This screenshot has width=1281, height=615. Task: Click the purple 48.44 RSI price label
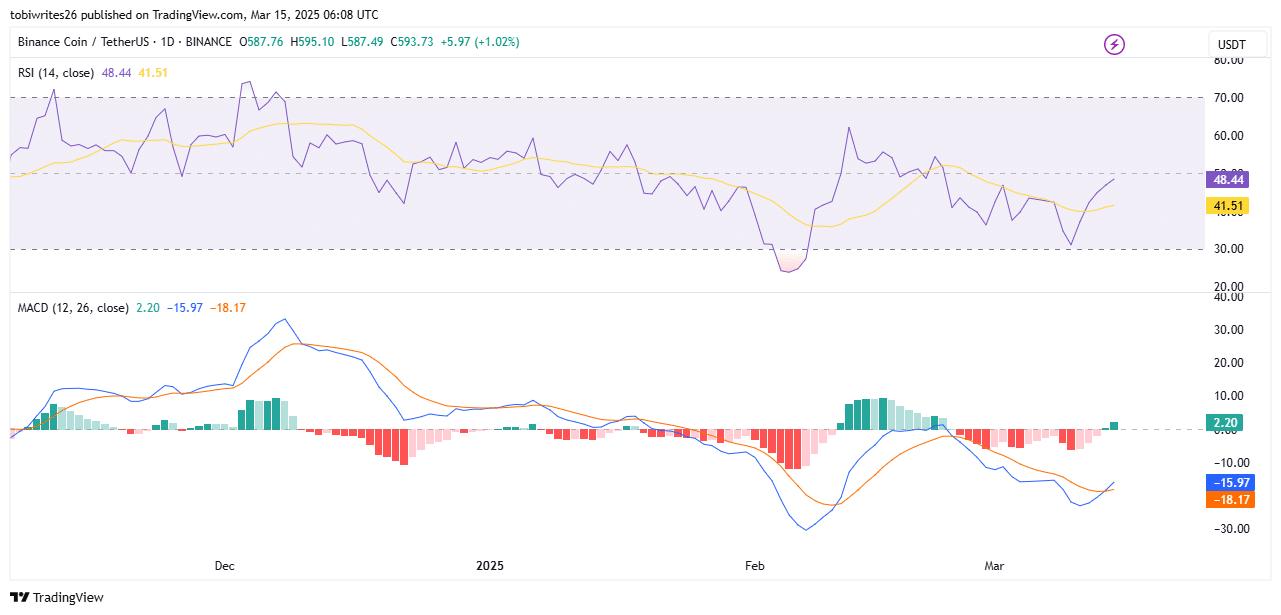[x=1227, y=180]
